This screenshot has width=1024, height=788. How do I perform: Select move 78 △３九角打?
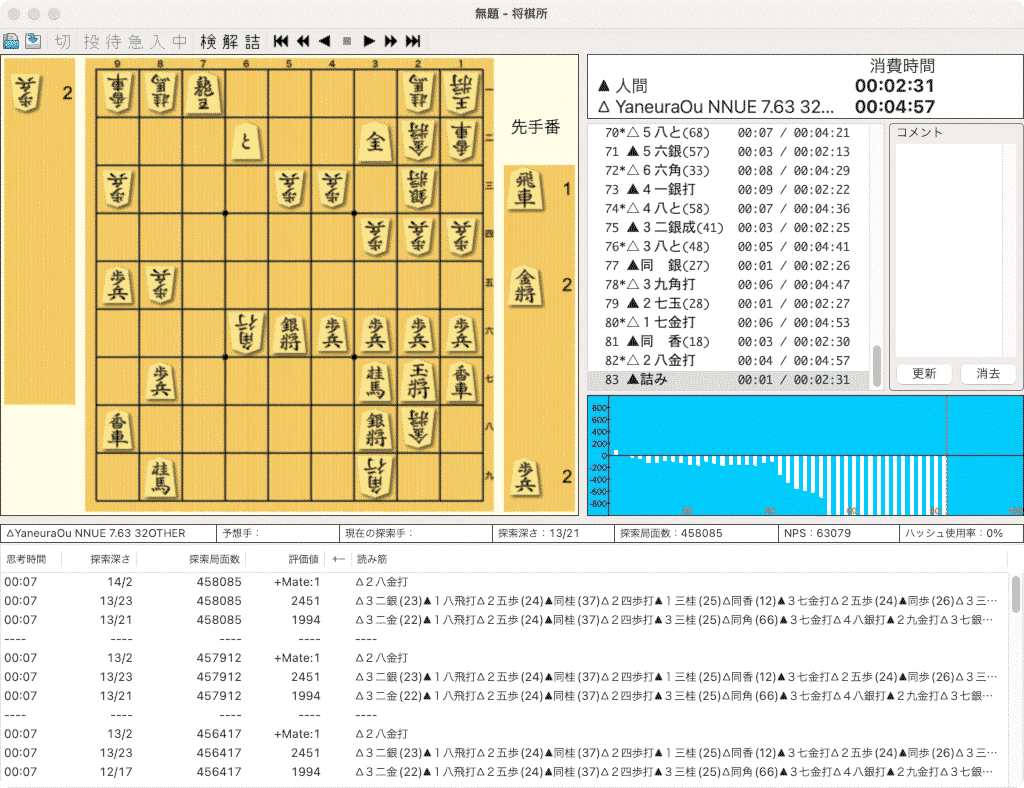[x=728, y=285]
